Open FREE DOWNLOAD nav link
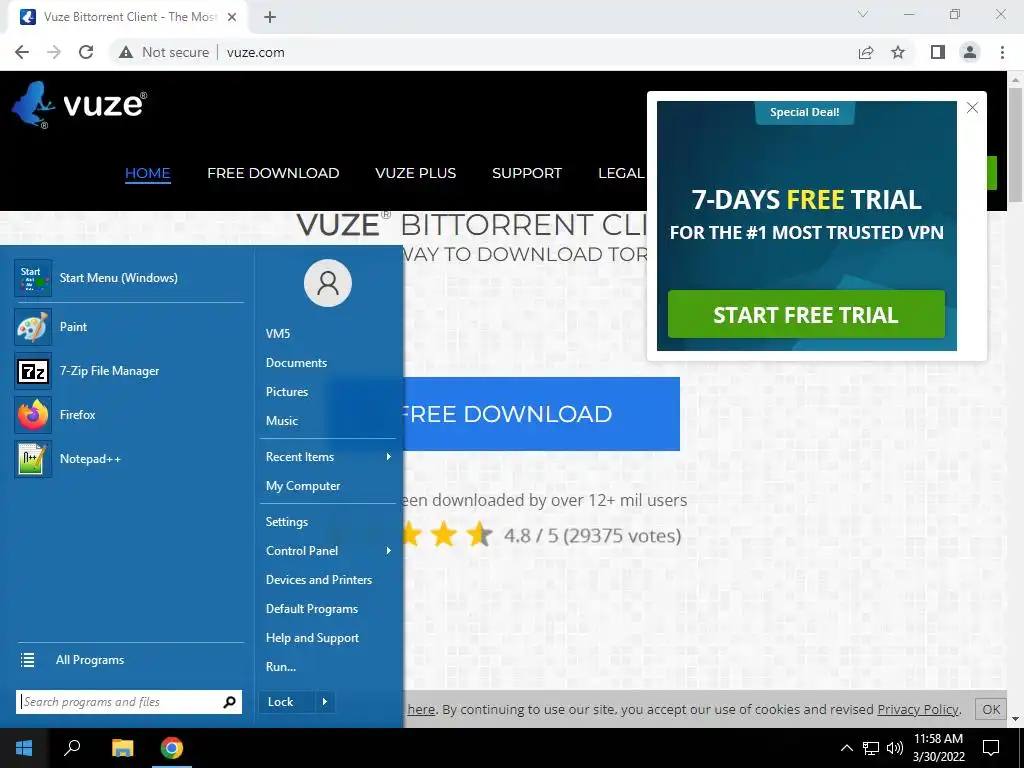This screenshot has height=768, width=1024. click(x=273, y=173)
